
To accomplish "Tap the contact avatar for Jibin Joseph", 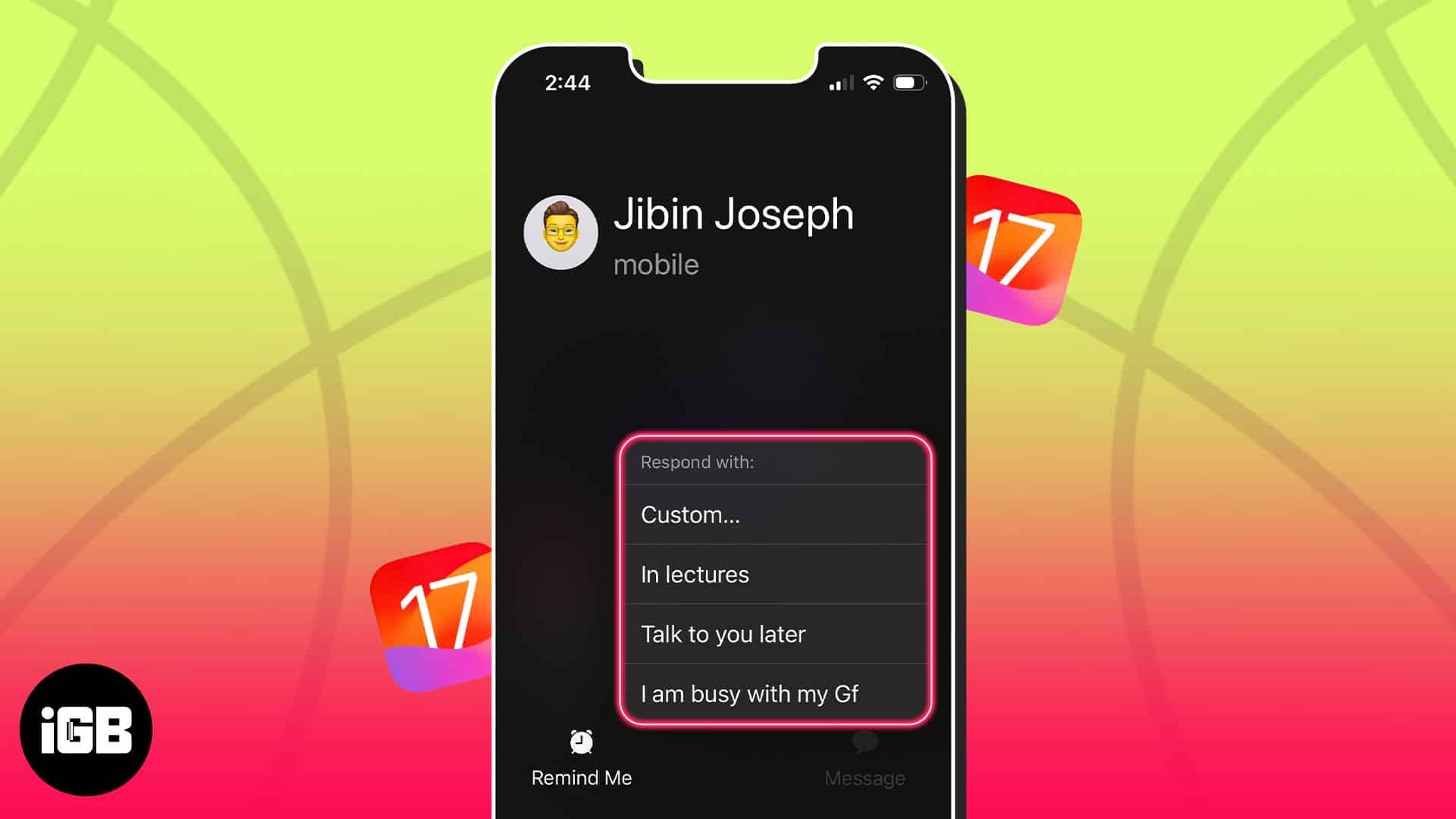I will click(x=560, y=233).
